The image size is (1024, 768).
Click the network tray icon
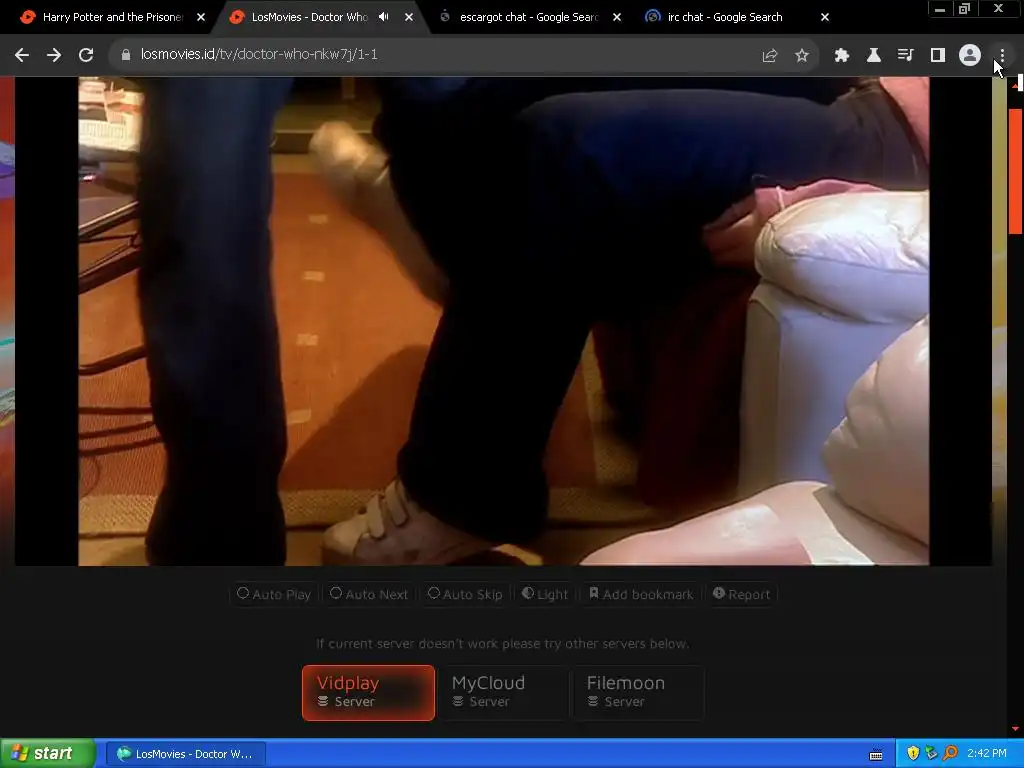(931, 754)
